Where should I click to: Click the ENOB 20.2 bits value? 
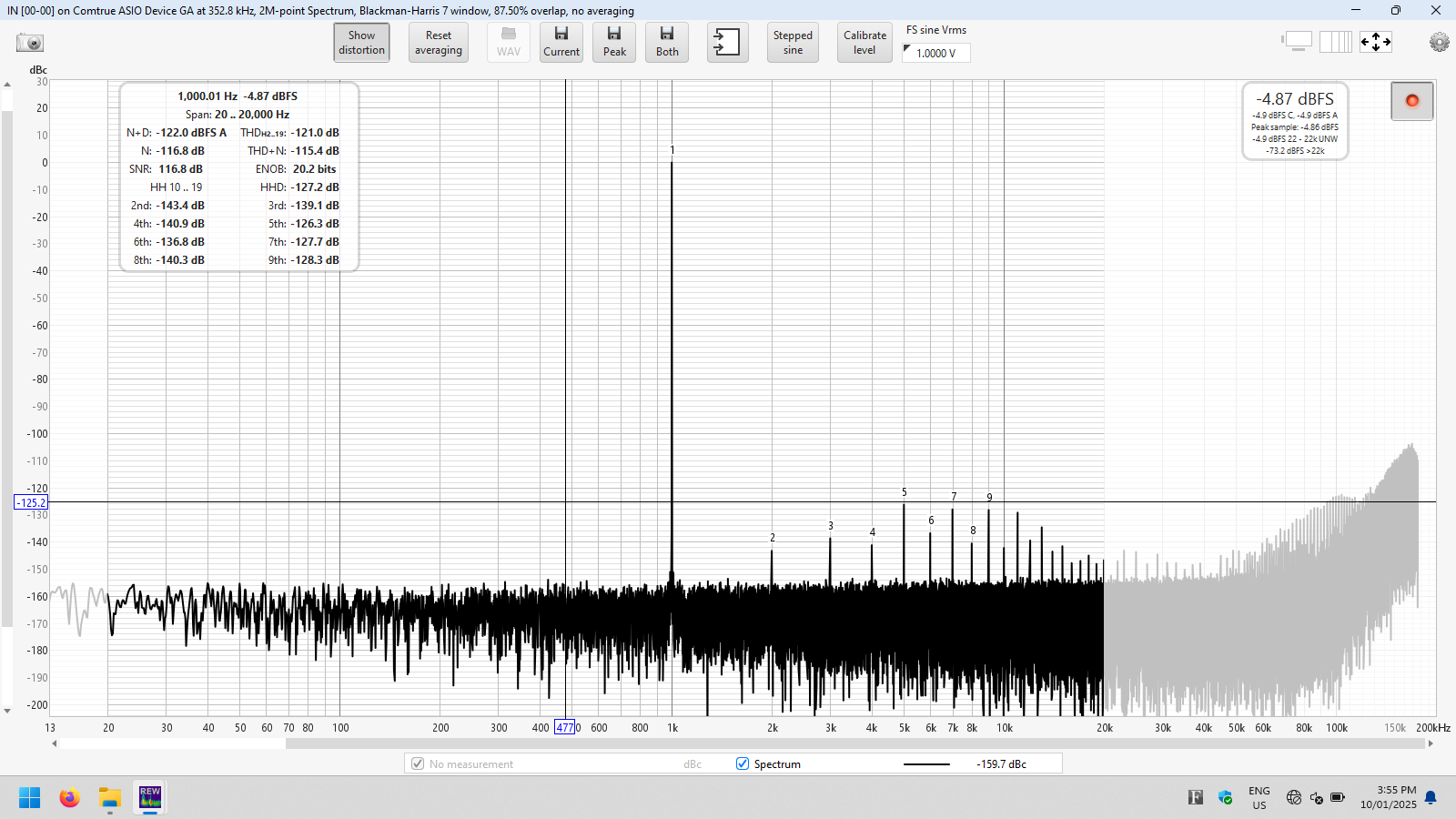point(314,169)
